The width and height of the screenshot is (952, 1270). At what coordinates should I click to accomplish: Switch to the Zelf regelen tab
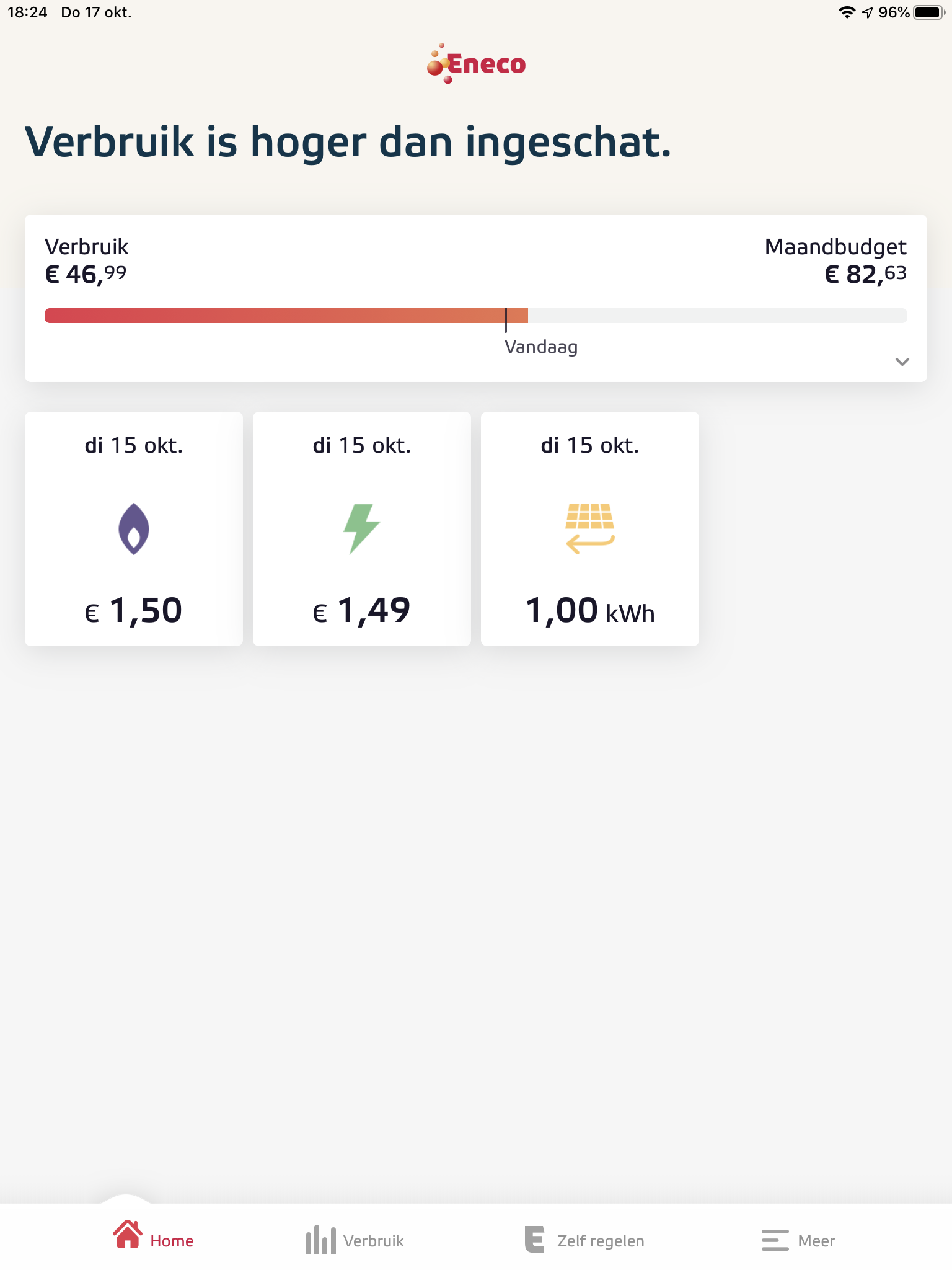[601, 1241]
